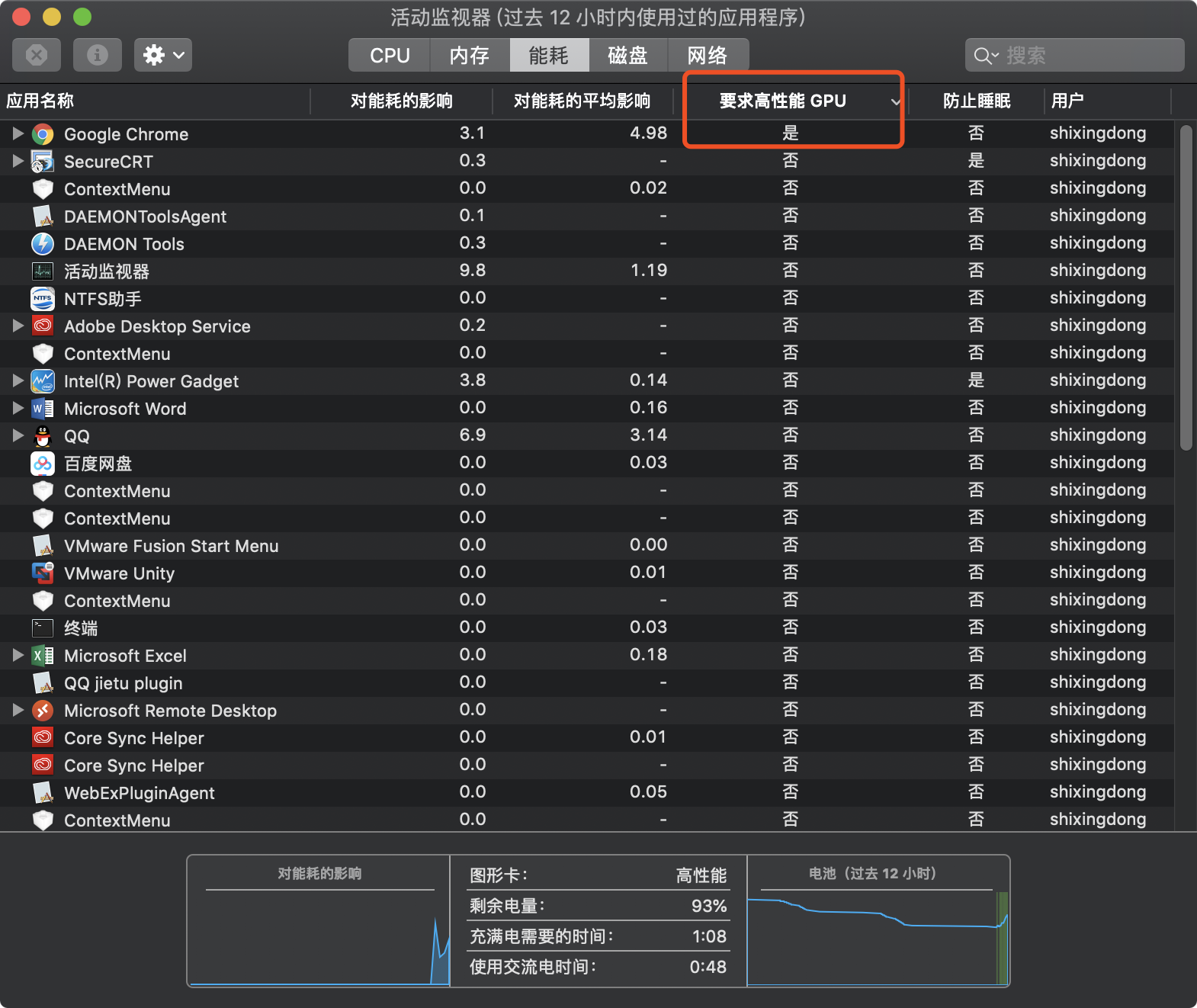Click the force quit process button

coord(37,55)
